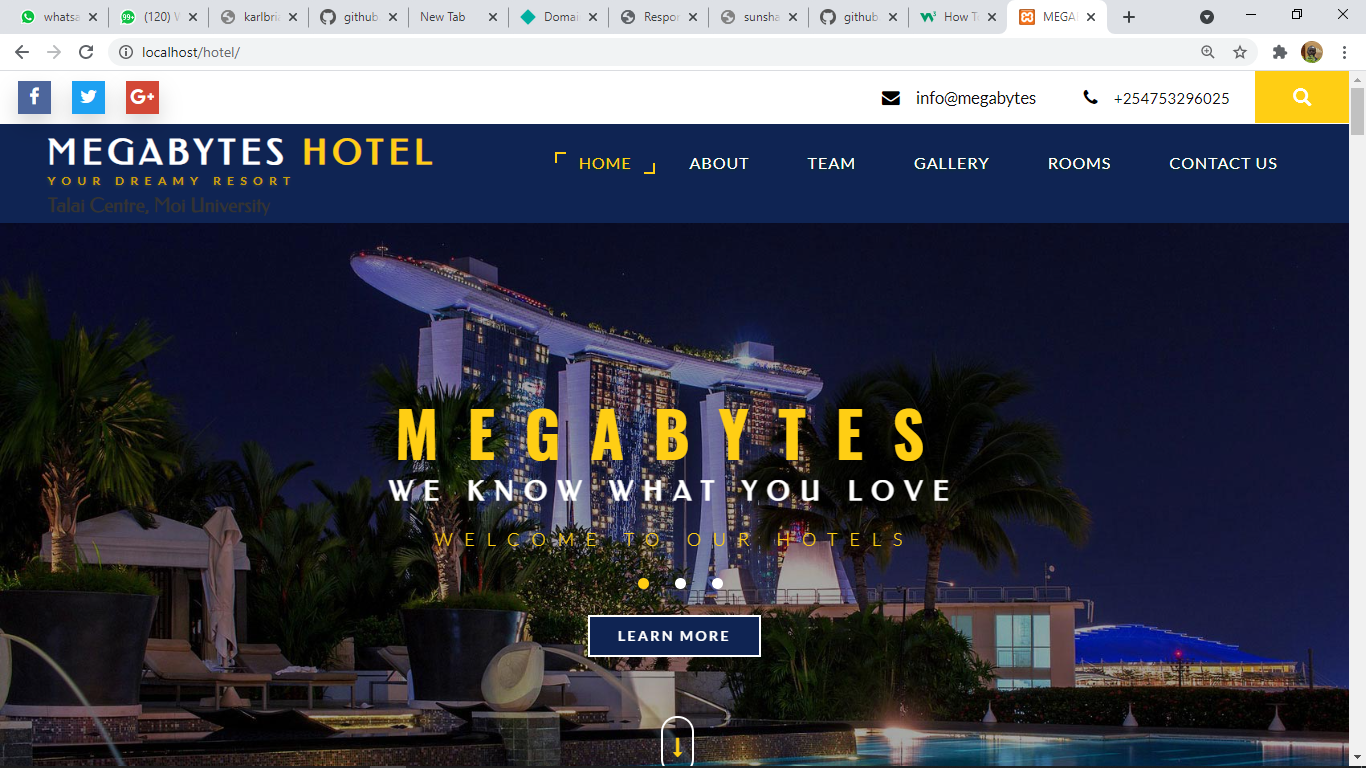Select the third slider dot
Image resolution: width=1366 pixels, height=768 pixels.
(717, 583)
